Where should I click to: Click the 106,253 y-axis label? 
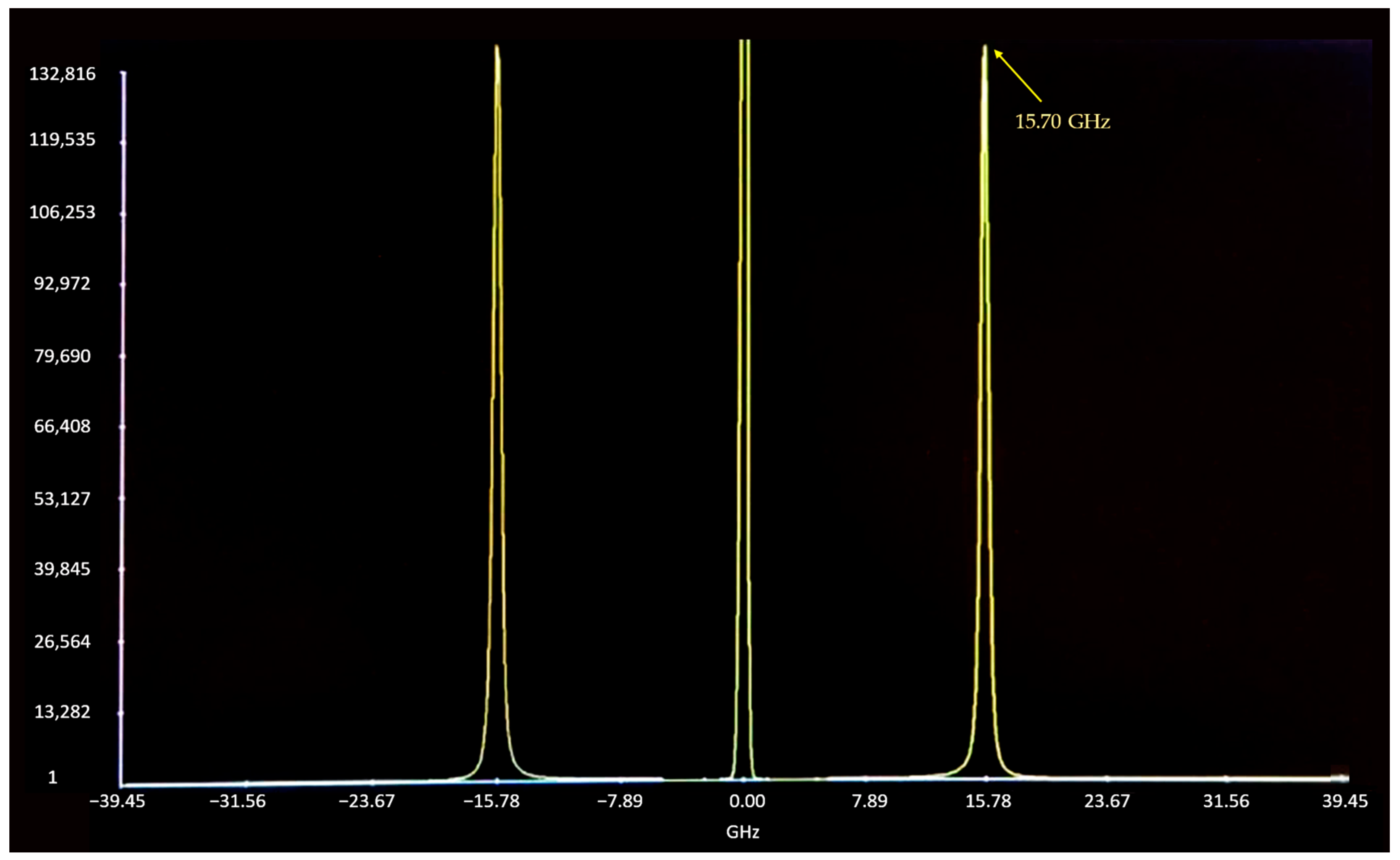point(63,212)
